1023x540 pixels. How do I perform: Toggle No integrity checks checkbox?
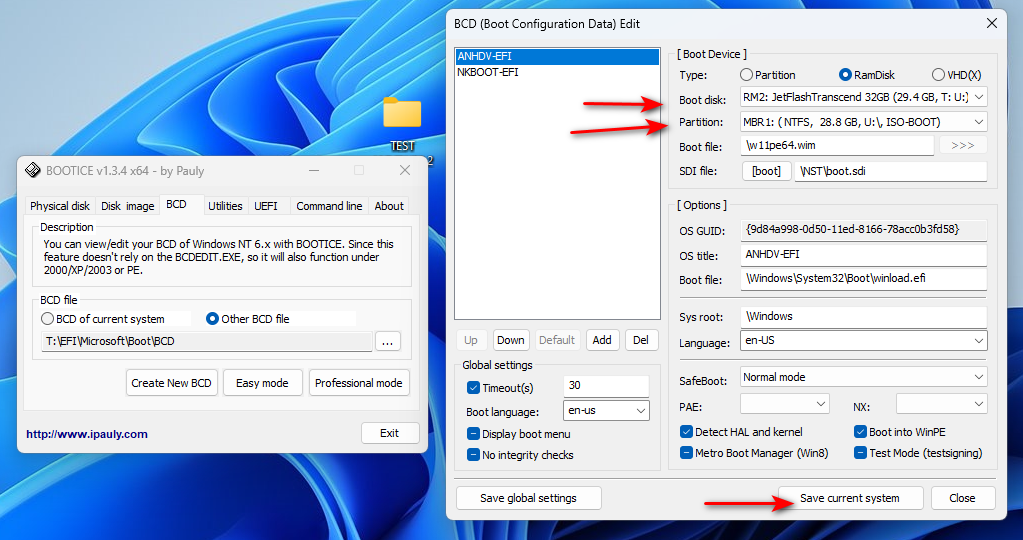tap(474, 455)
